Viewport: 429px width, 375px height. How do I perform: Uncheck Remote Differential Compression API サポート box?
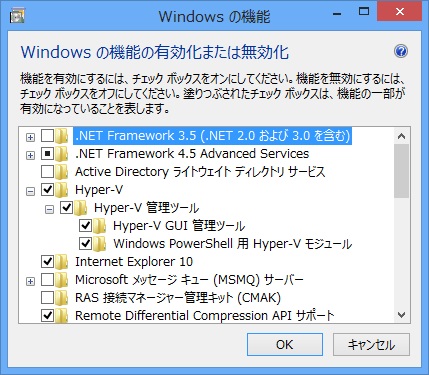pyautogui.click(x=47, y=316)
